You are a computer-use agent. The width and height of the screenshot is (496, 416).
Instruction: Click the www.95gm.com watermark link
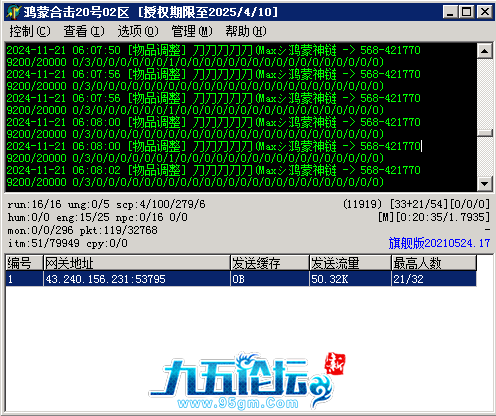[x=238, y=403]
